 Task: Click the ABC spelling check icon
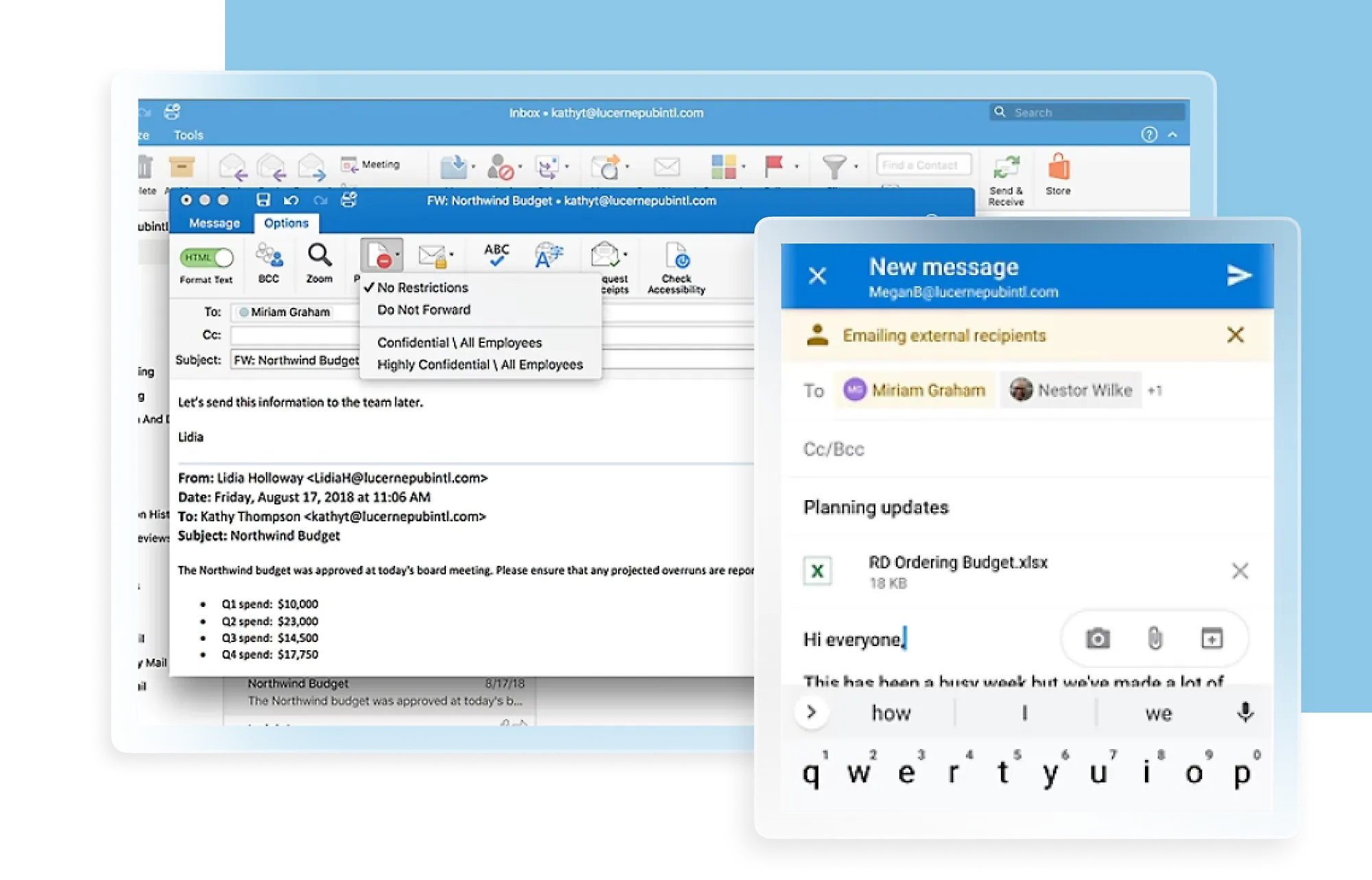click(x=496, y=254)
